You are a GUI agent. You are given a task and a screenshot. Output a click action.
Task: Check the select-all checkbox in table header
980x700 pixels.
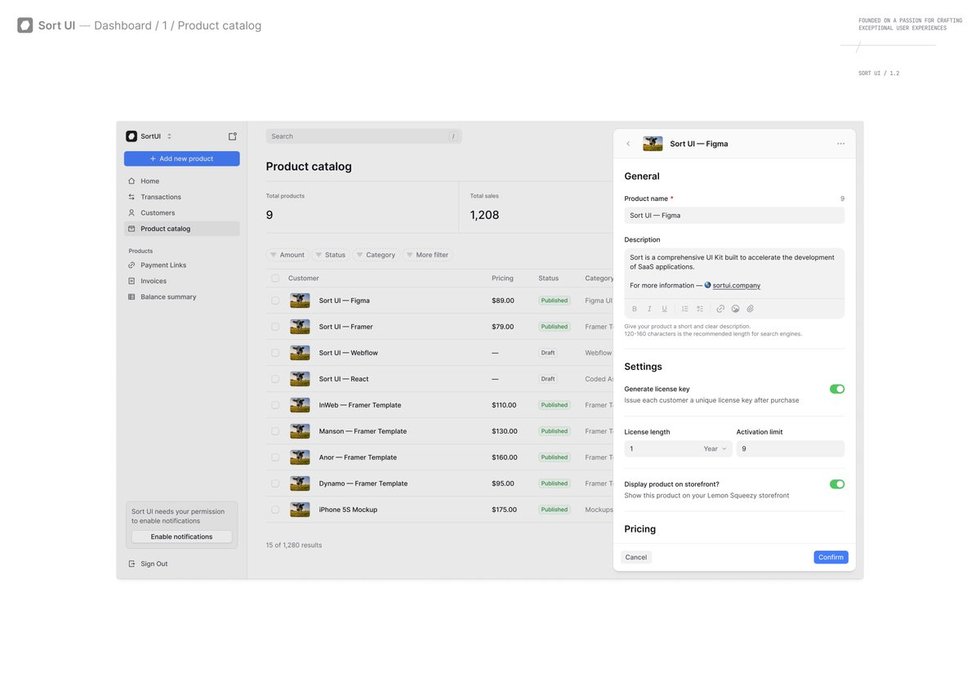tap(275, 278)
